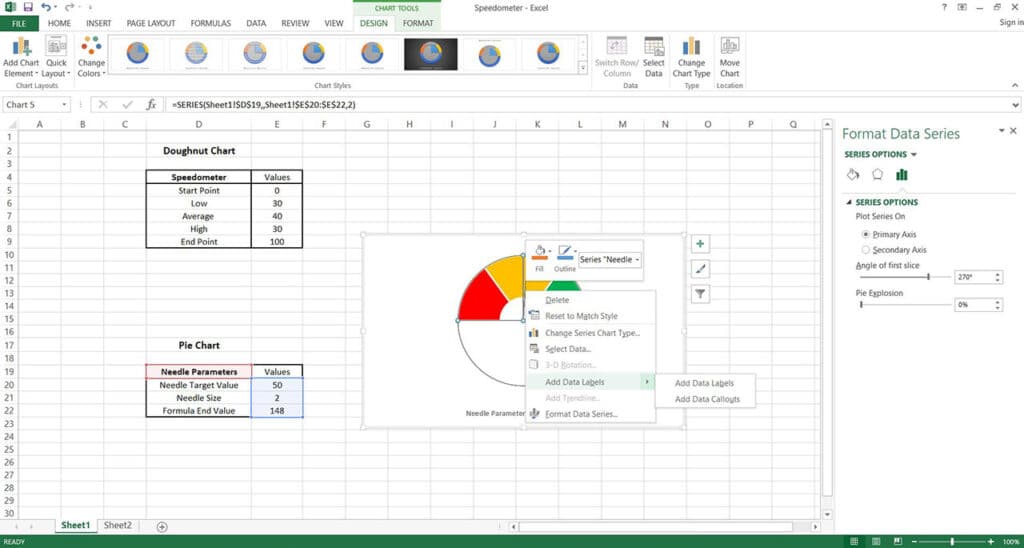The height and width of the screenshot is (548, 1024).
Task: Open Add Chart Element menu
Action: [x=22, y=57]
